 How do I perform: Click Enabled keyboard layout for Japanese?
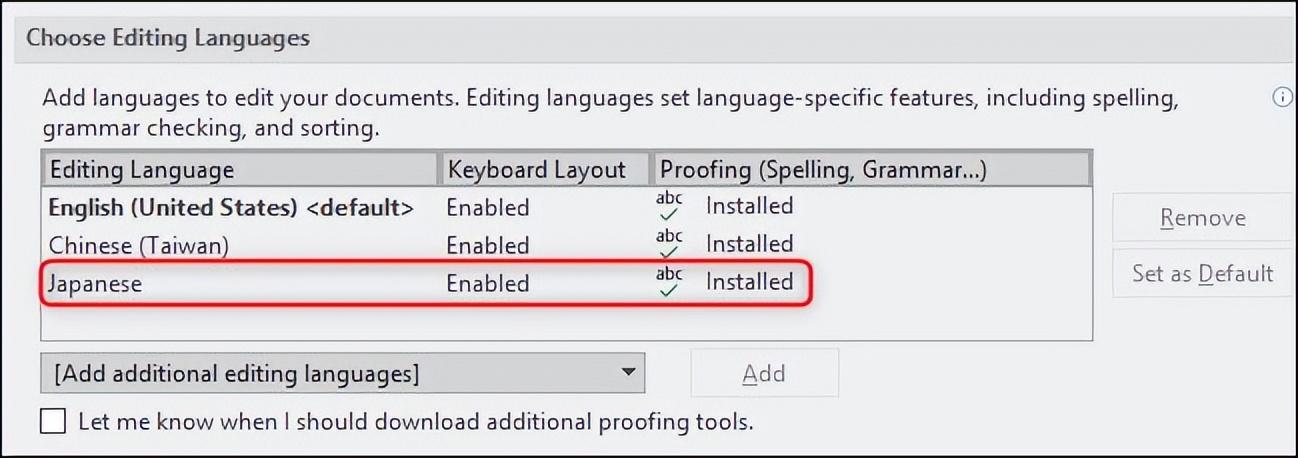click(x=488, y=283)
